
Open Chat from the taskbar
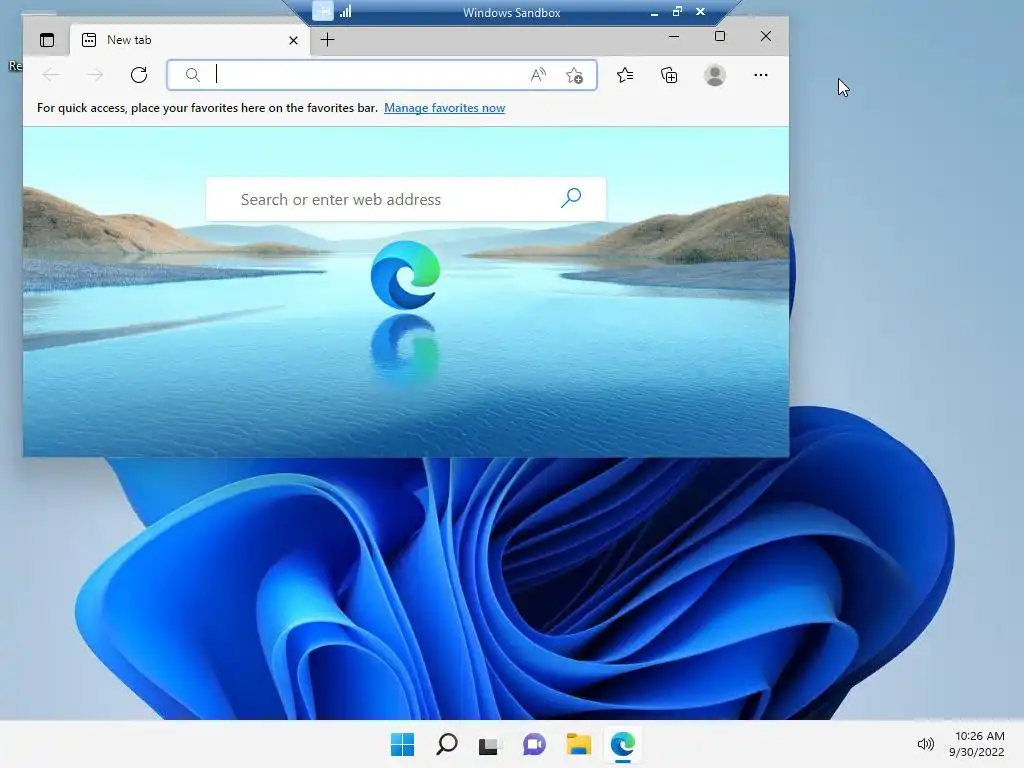pos(534,744)
